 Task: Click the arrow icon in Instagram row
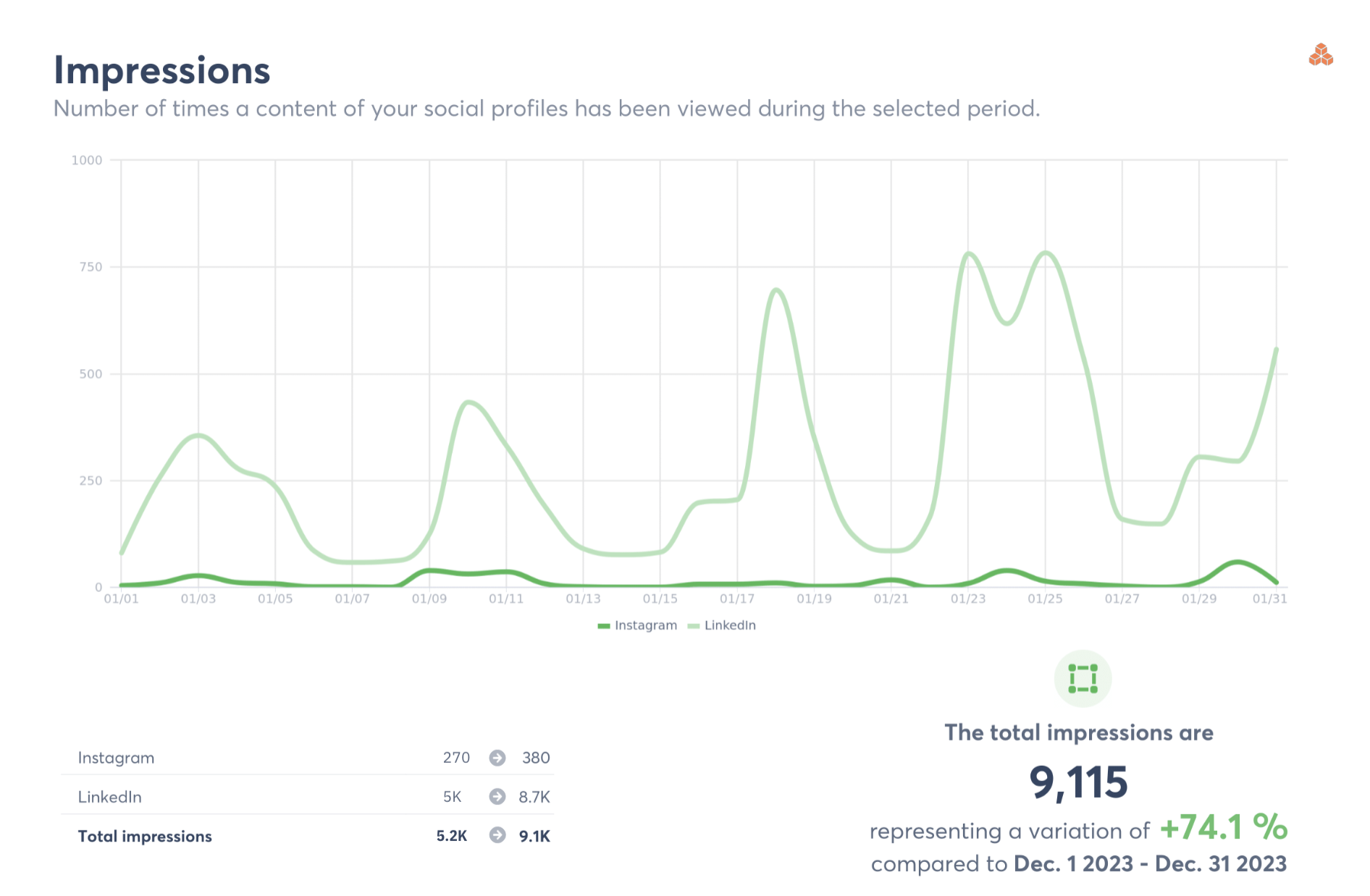coord(497,758)
